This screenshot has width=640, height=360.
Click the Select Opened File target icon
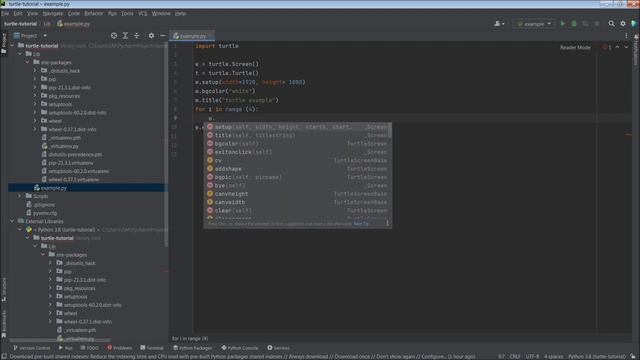114,36
